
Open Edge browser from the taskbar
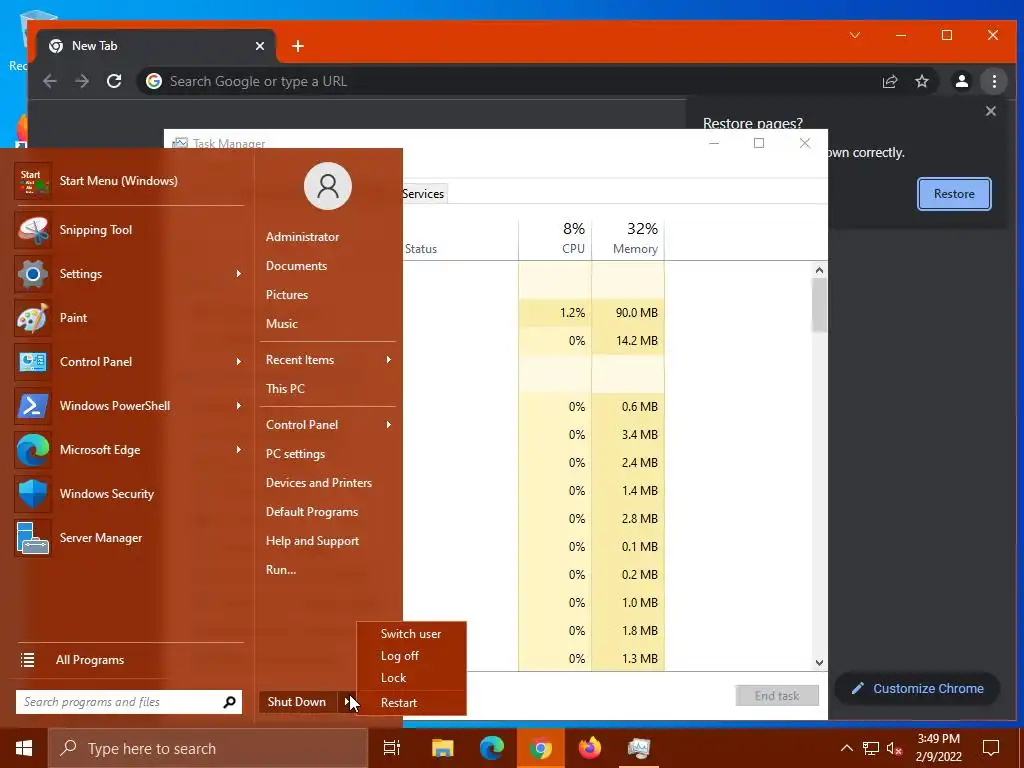(x=492, y=748)
